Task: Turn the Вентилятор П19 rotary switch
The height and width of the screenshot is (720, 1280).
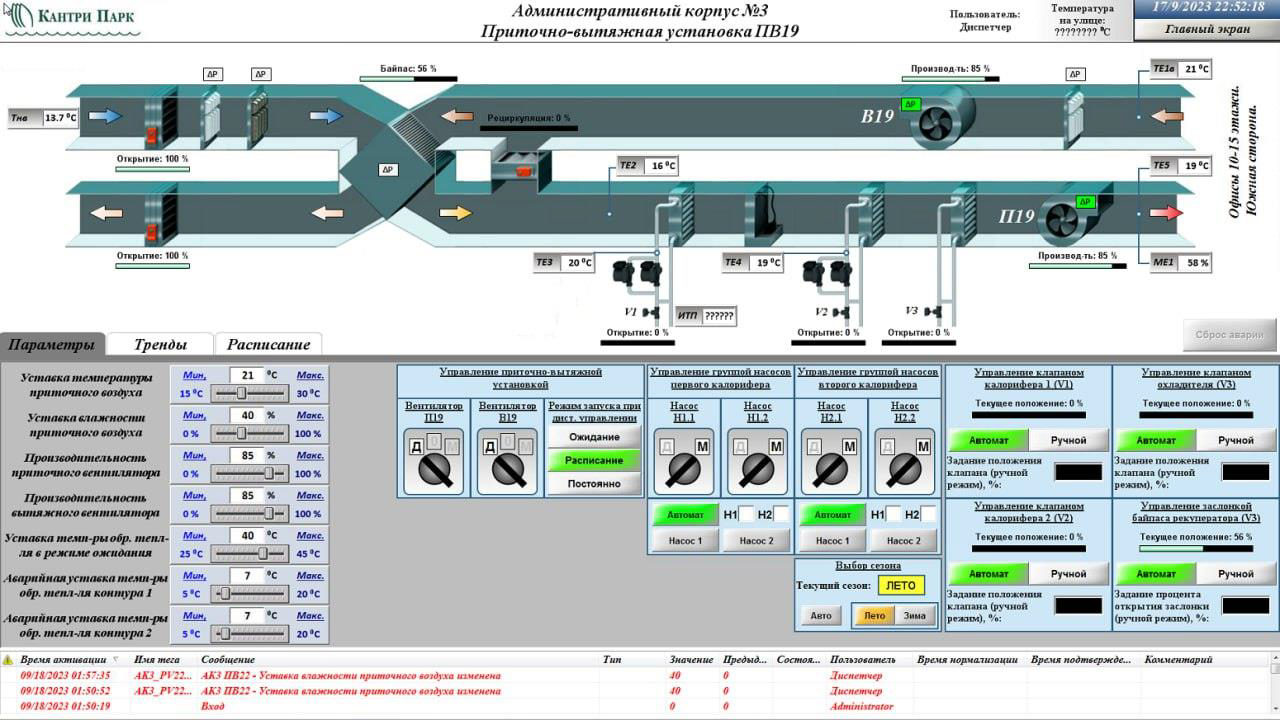Action: (x=433, y=465)
